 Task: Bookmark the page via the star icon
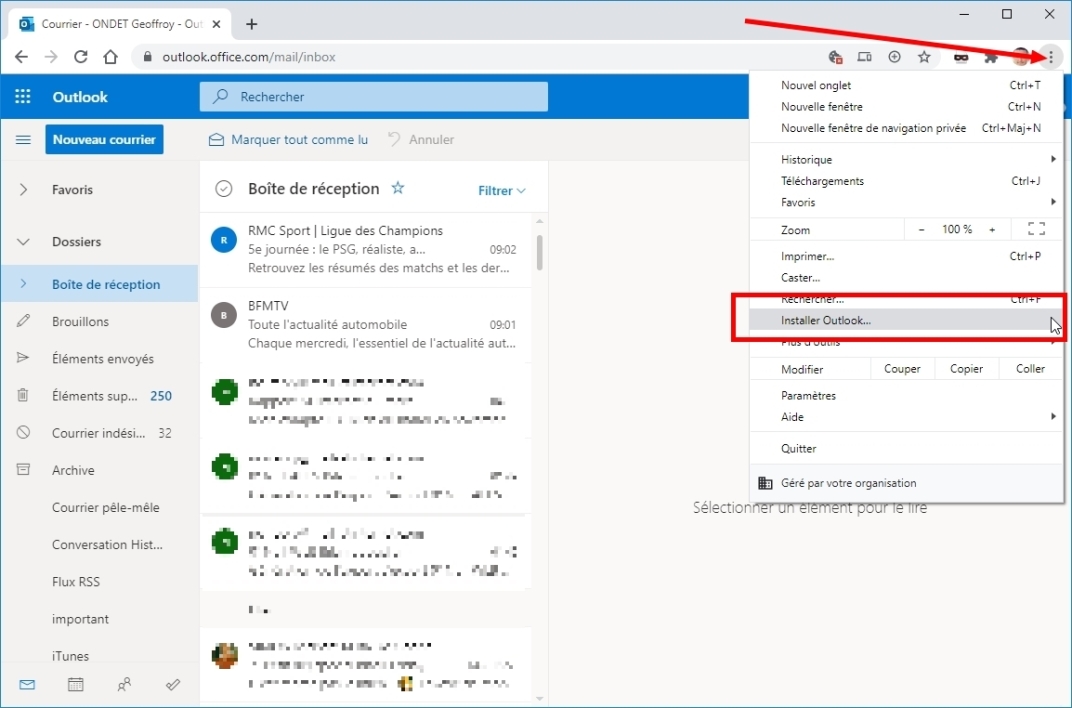click(x=924, y=57)
